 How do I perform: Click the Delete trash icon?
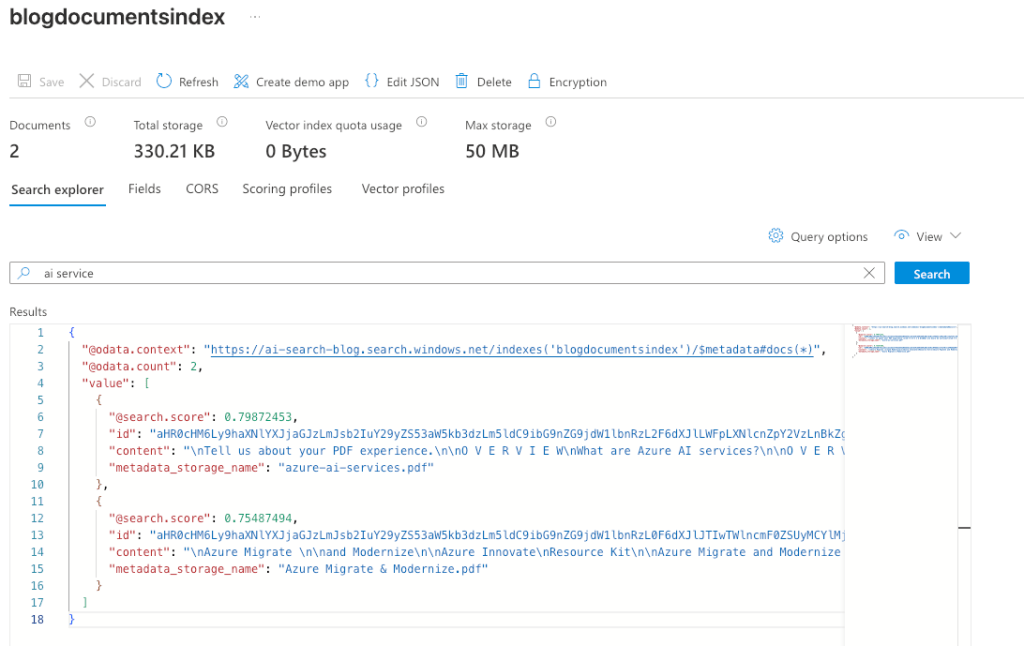[462, 82]
